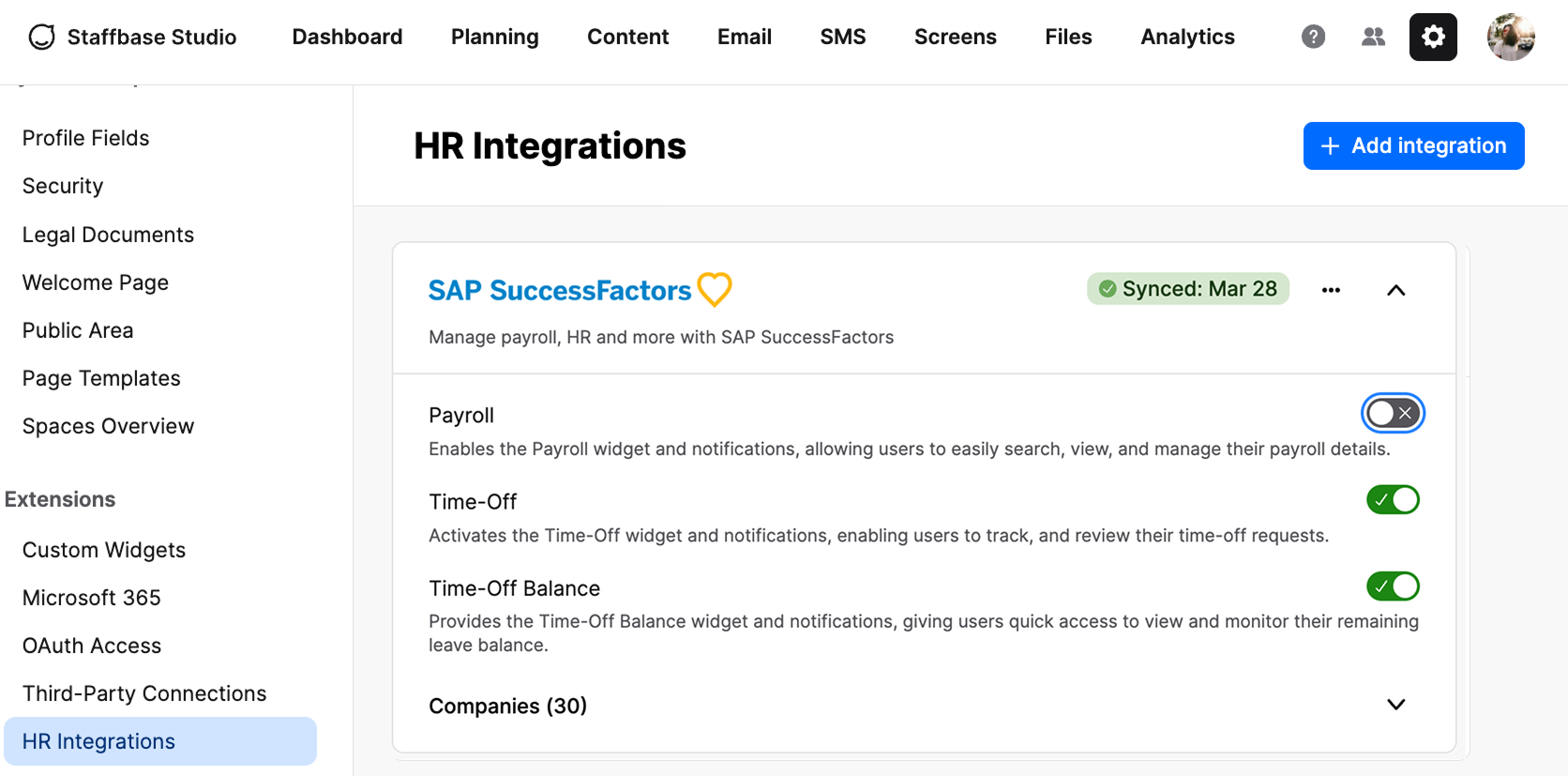1568x776 pixels.
Task: Collapse the SAP SuccessFactors card
Action: click(x=1395, y=291)
